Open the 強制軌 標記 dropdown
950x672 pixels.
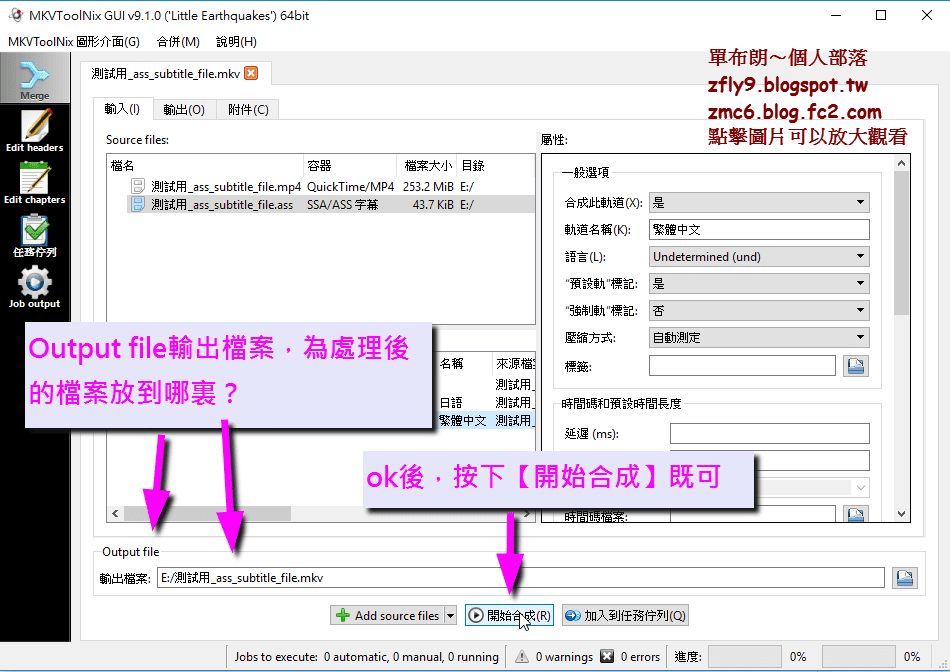[x=759, y=310]
